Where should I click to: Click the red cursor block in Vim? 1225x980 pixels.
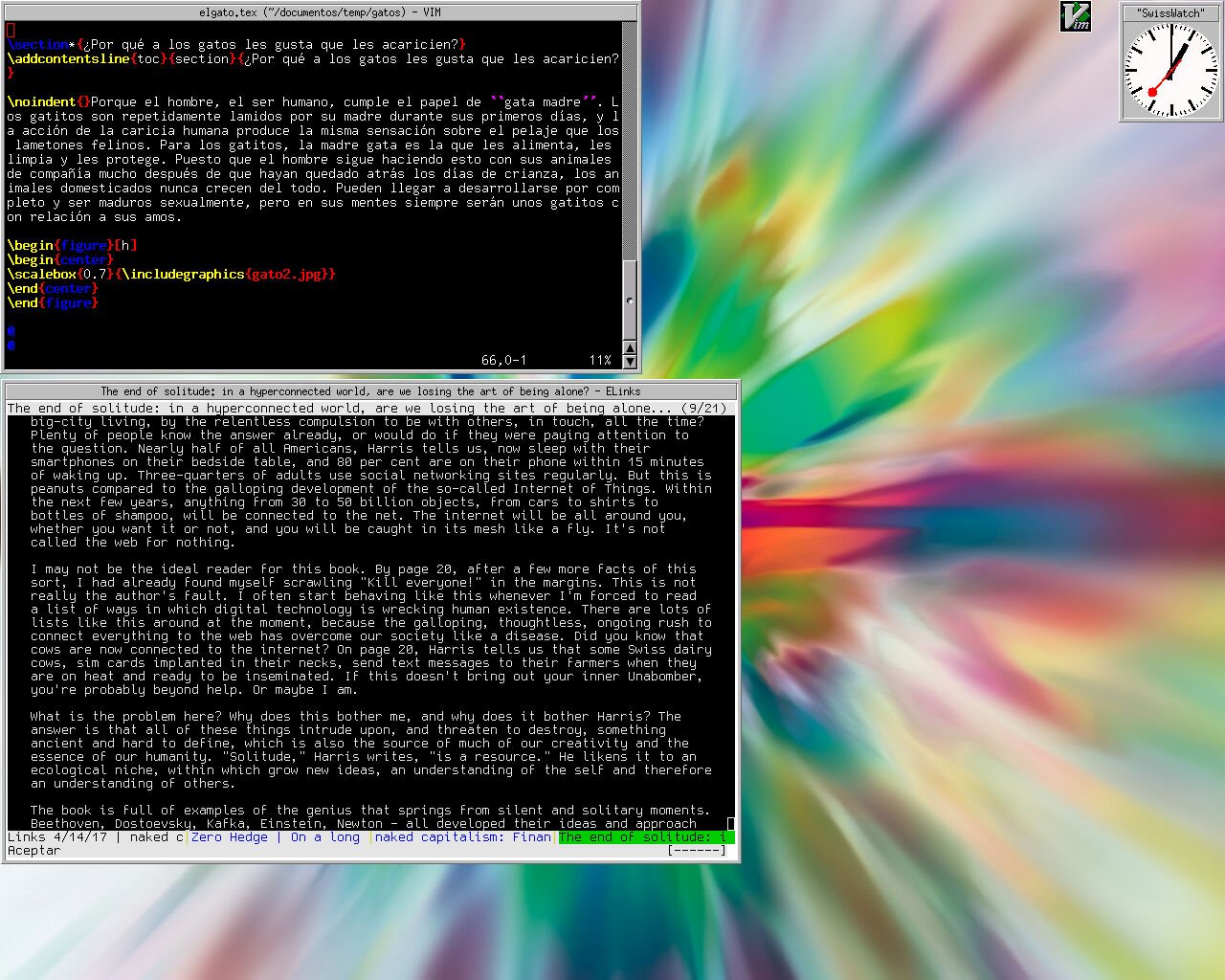(11, 31)
